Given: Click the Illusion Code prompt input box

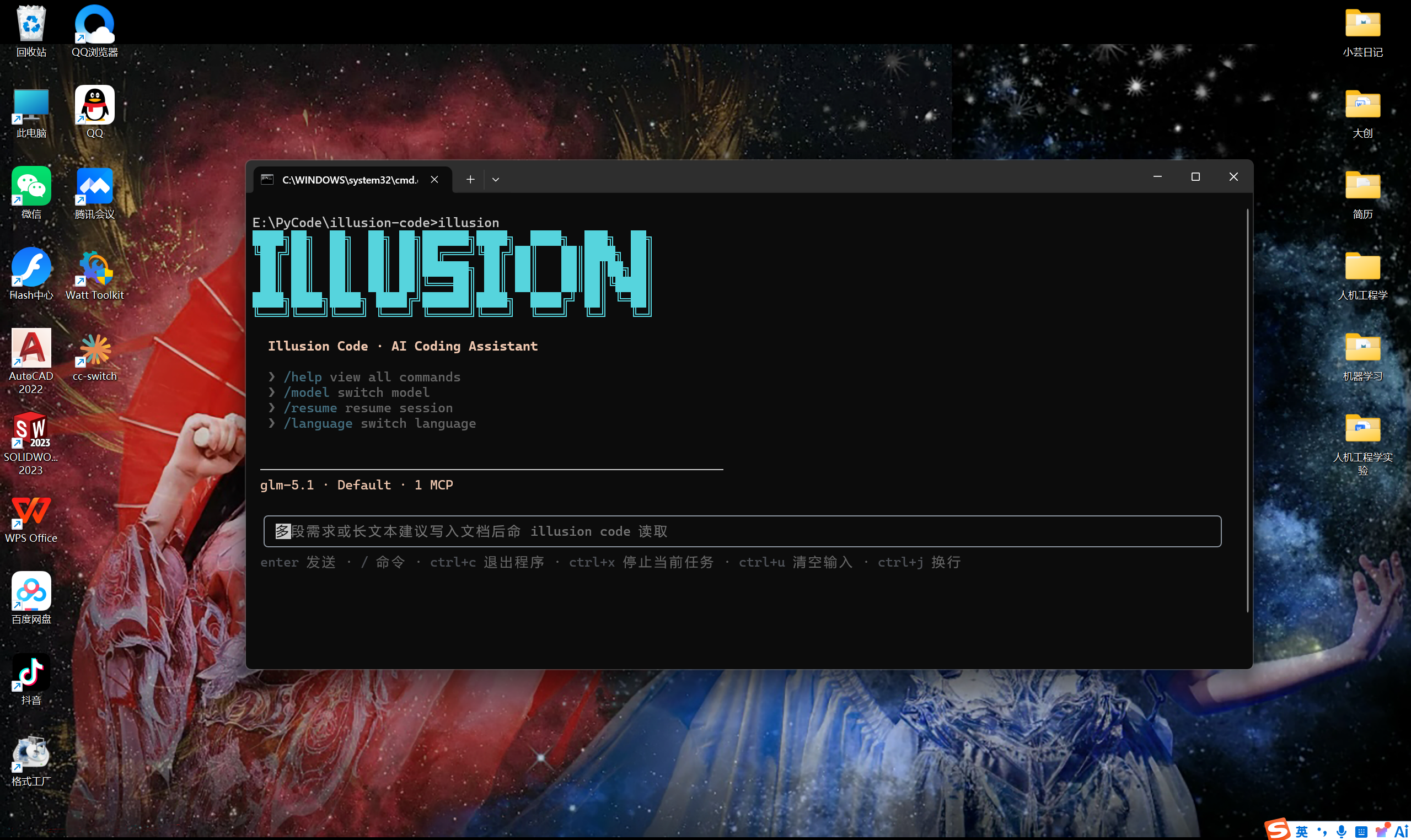Looking at the screenshot, I should tap(742, 531).
